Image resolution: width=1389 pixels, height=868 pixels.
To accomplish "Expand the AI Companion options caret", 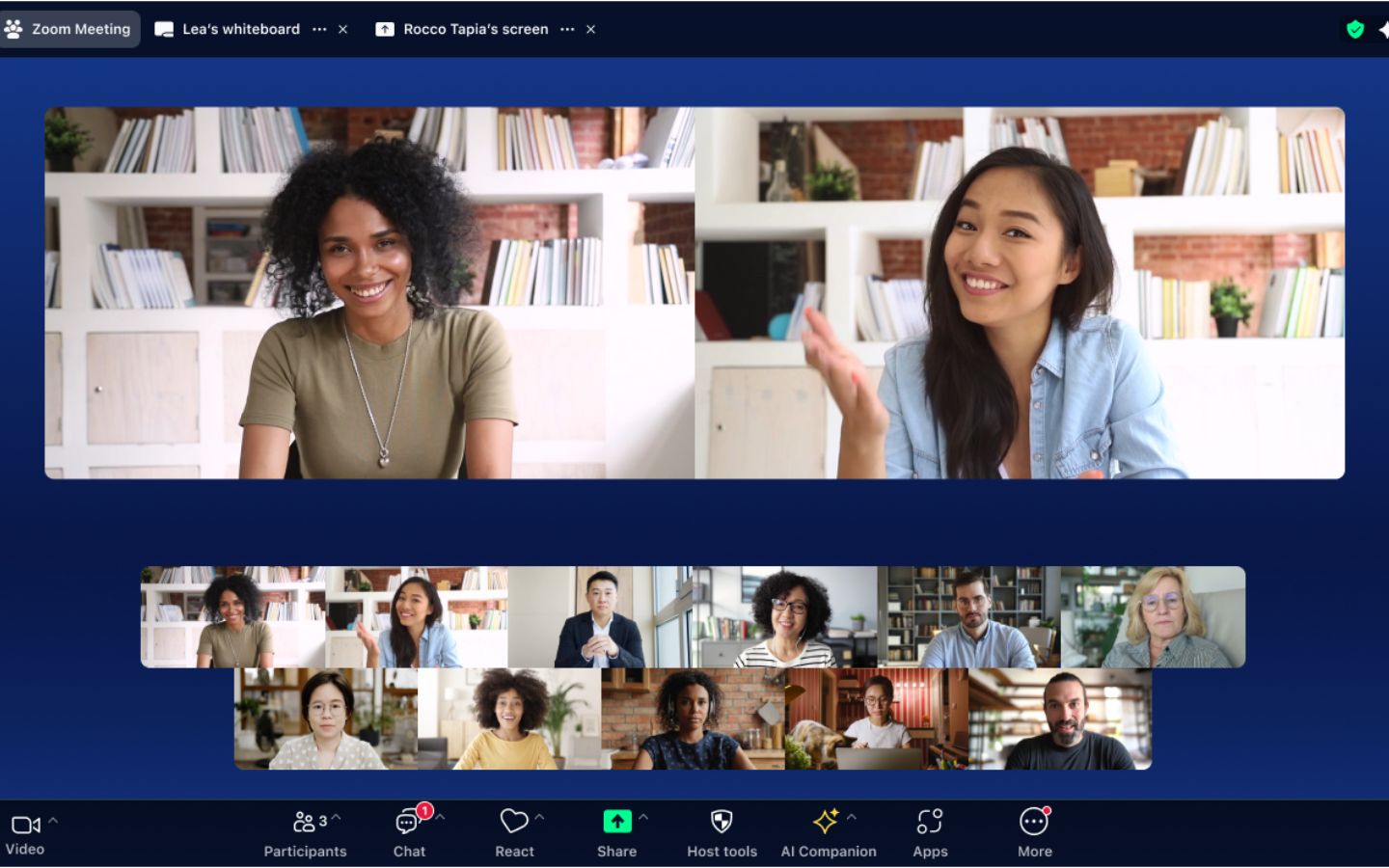I will point(852,818).
